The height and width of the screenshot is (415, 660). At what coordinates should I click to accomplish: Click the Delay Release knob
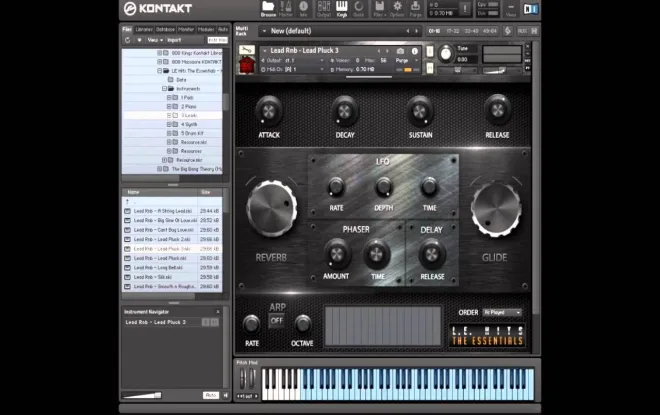pyautogui.click(x=431, y=254)
